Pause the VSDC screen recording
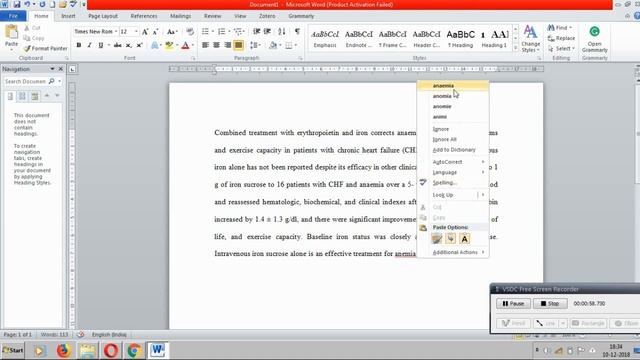The width and height of the screenshot is (640, 360). [513, 304]
